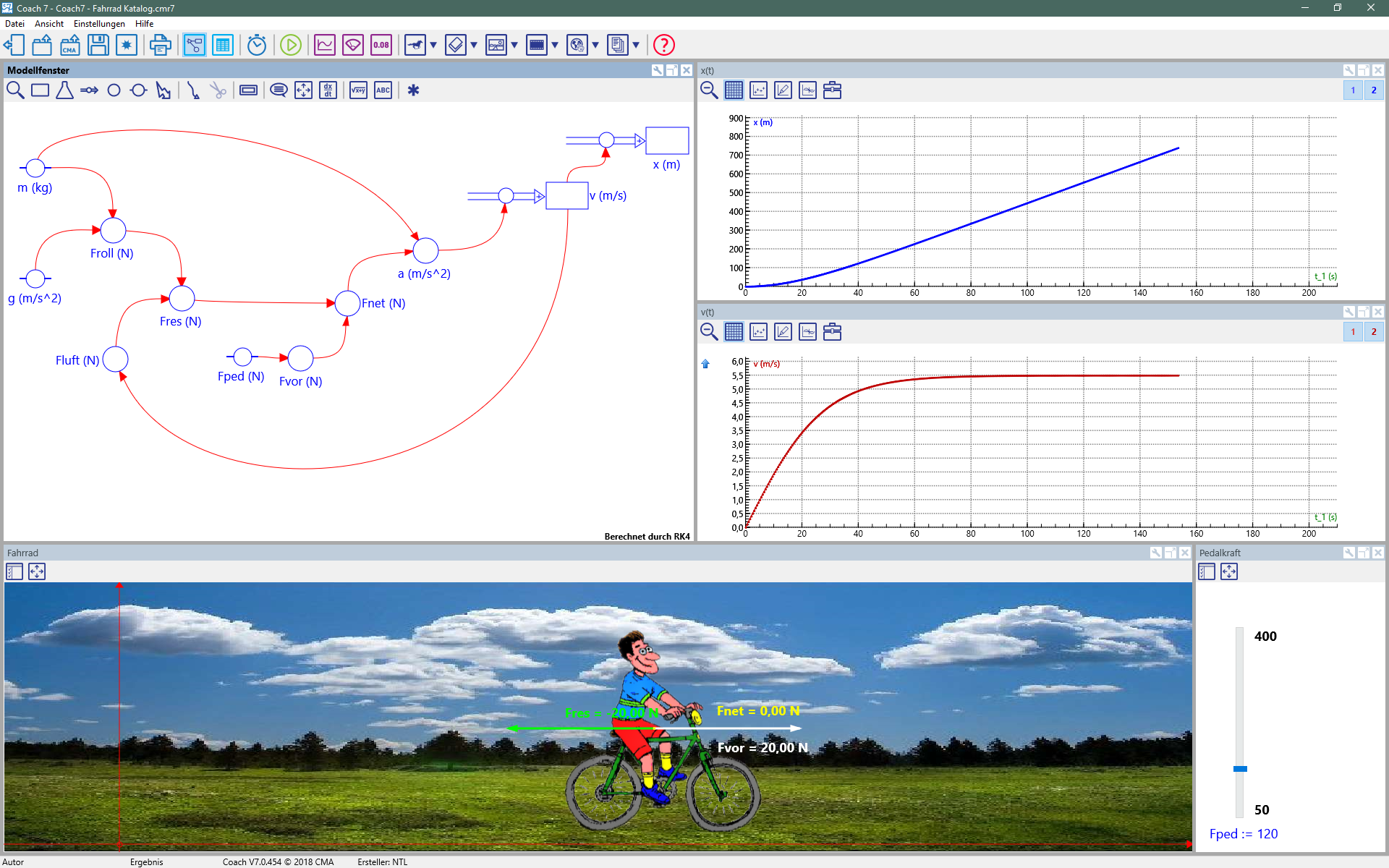Switch to run 2 in the x(t) graph
Screen dimensions: 1389x868
1373,90
